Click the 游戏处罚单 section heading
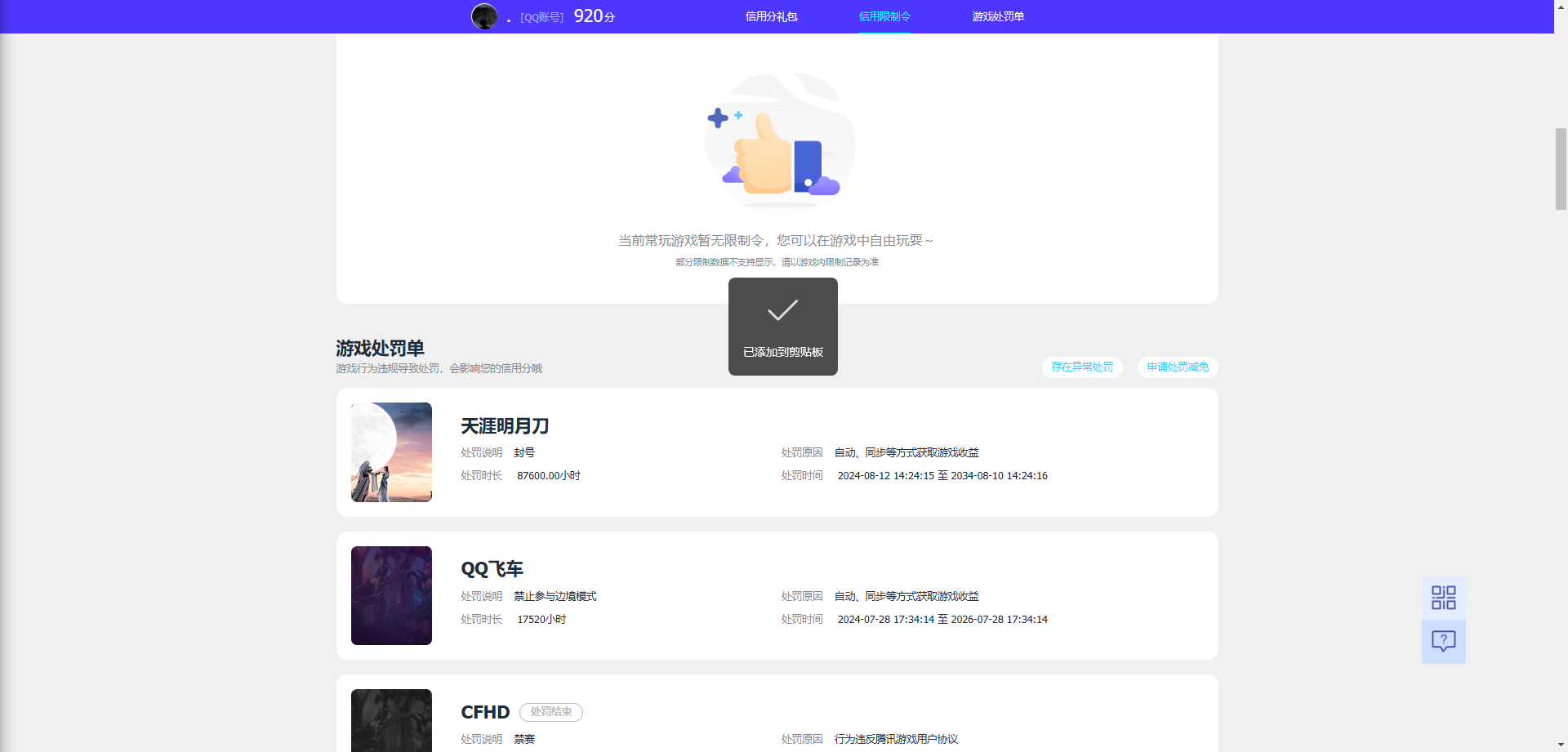This screenshot has width=1568, height=752. [x=379, y=349]
